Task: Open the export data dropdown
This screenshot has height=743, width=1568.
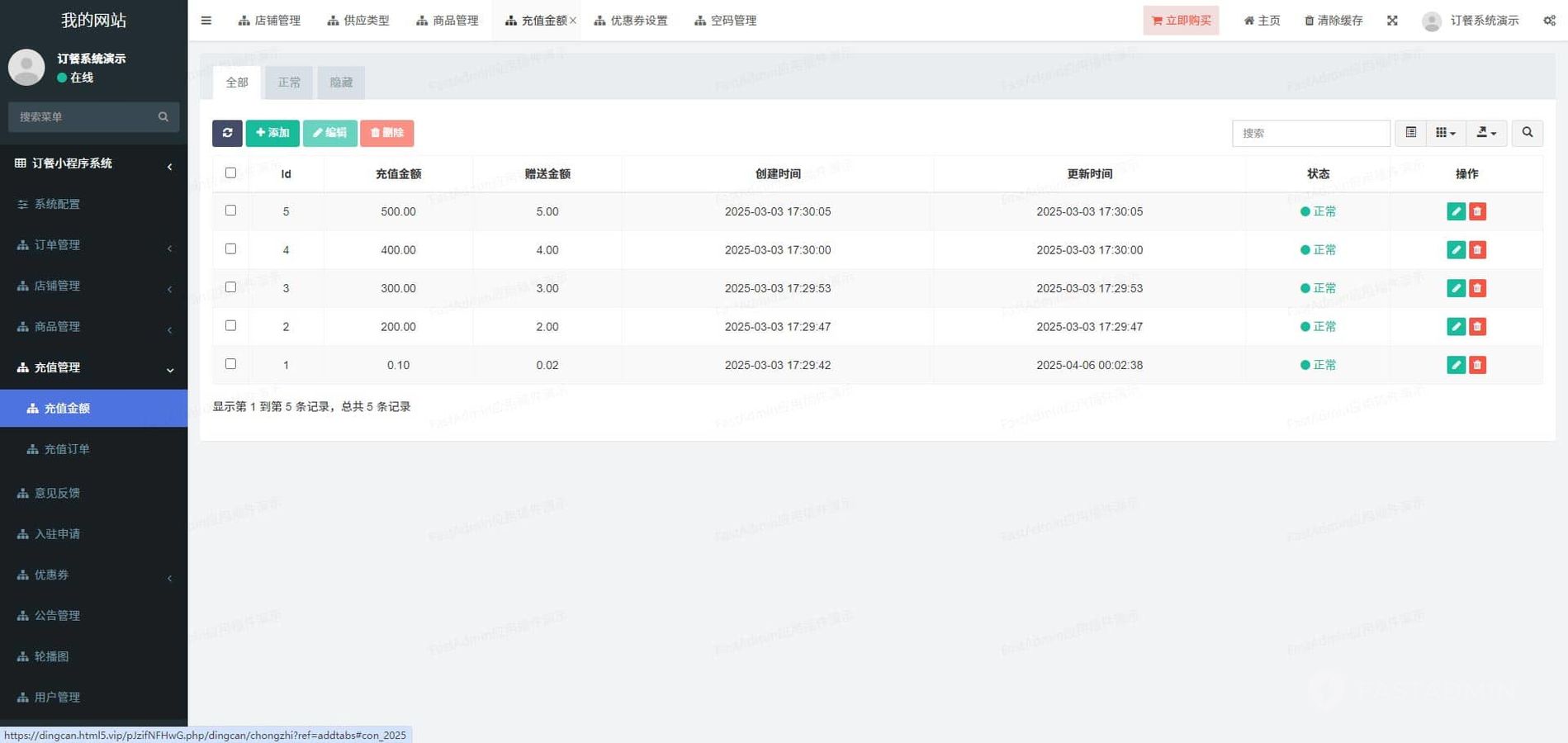Action: coord(1486,133)
